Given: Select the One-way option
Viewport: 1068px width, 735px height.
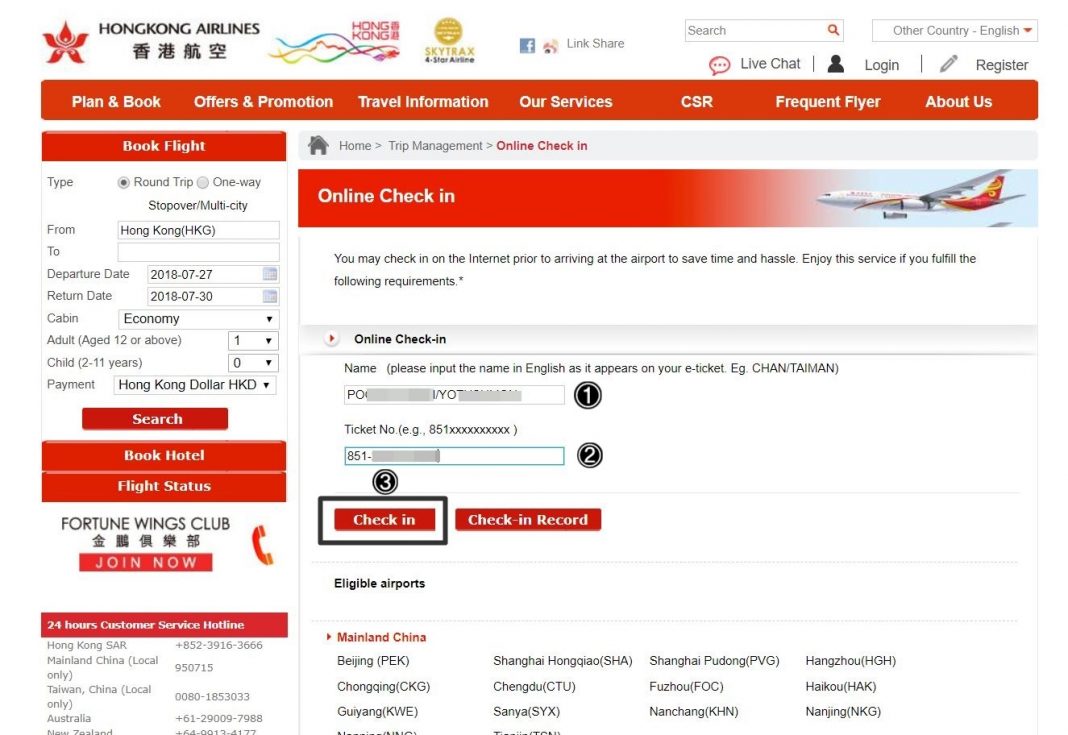Looking at the screenshot, I should tap(203, 183).
